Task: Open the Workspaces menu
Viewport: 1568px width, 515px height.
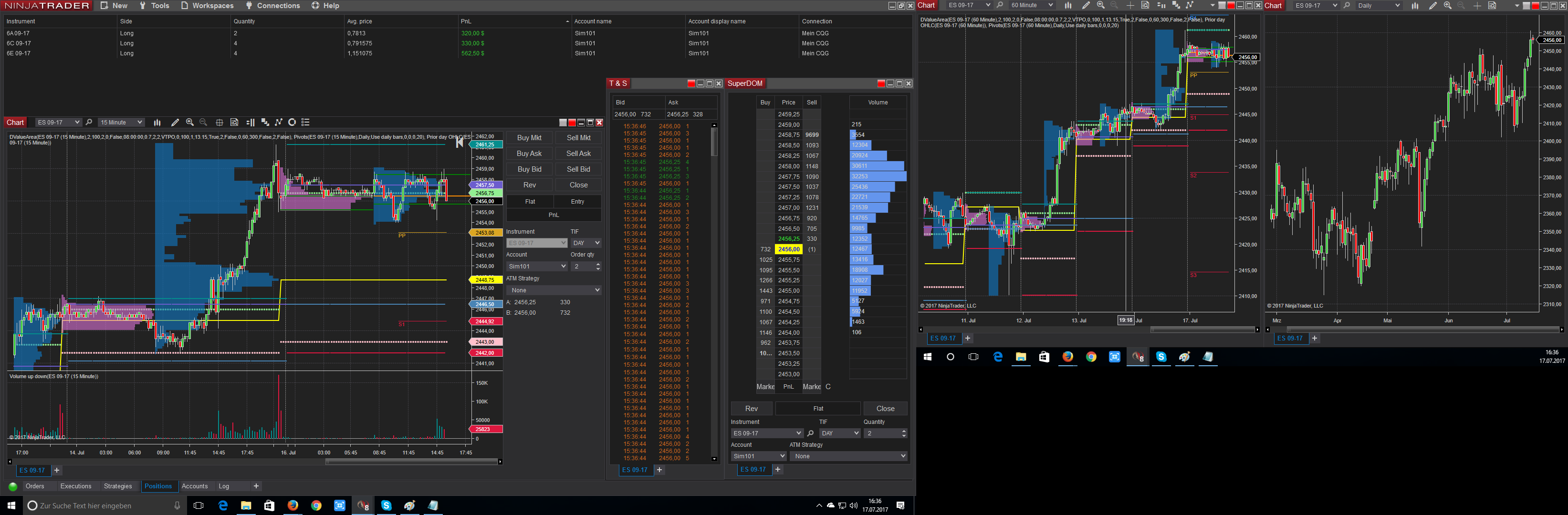Action: (x=207, y=5)
